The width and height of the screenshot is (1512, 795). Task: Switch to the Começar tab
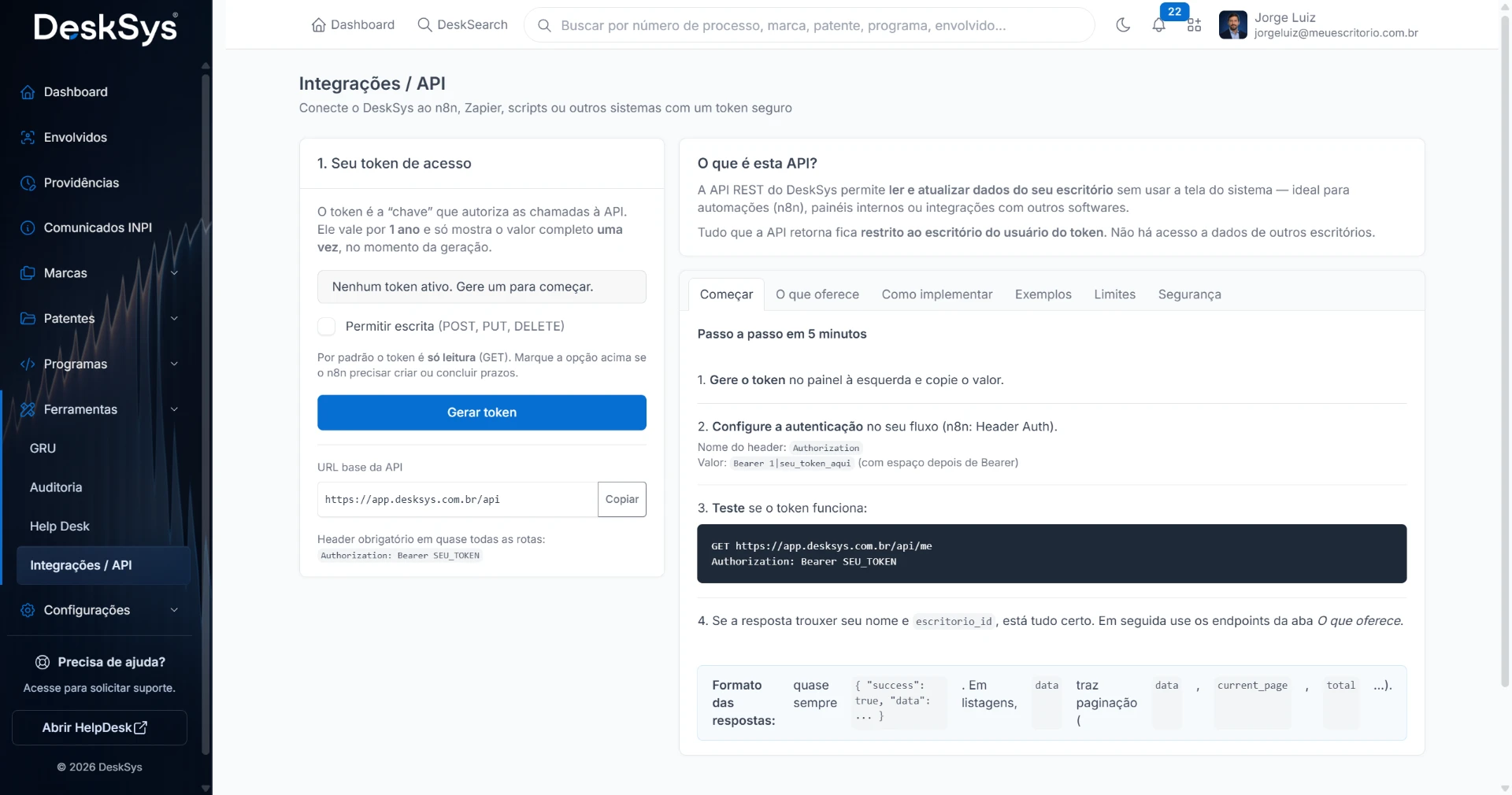click(726, 294)
